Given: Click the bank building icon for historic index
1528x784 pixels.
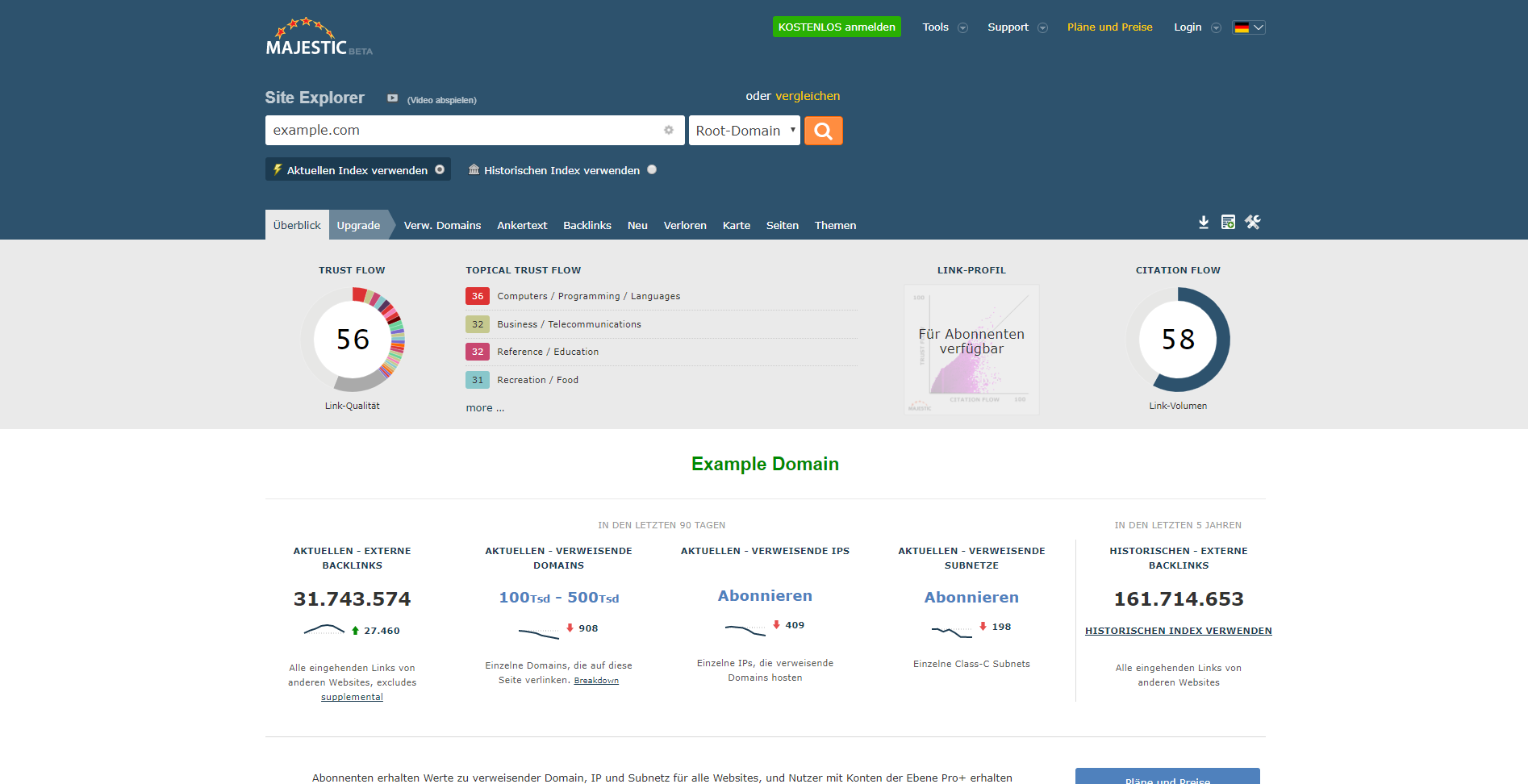Looking at the screenshot, I should click(474, 169).
